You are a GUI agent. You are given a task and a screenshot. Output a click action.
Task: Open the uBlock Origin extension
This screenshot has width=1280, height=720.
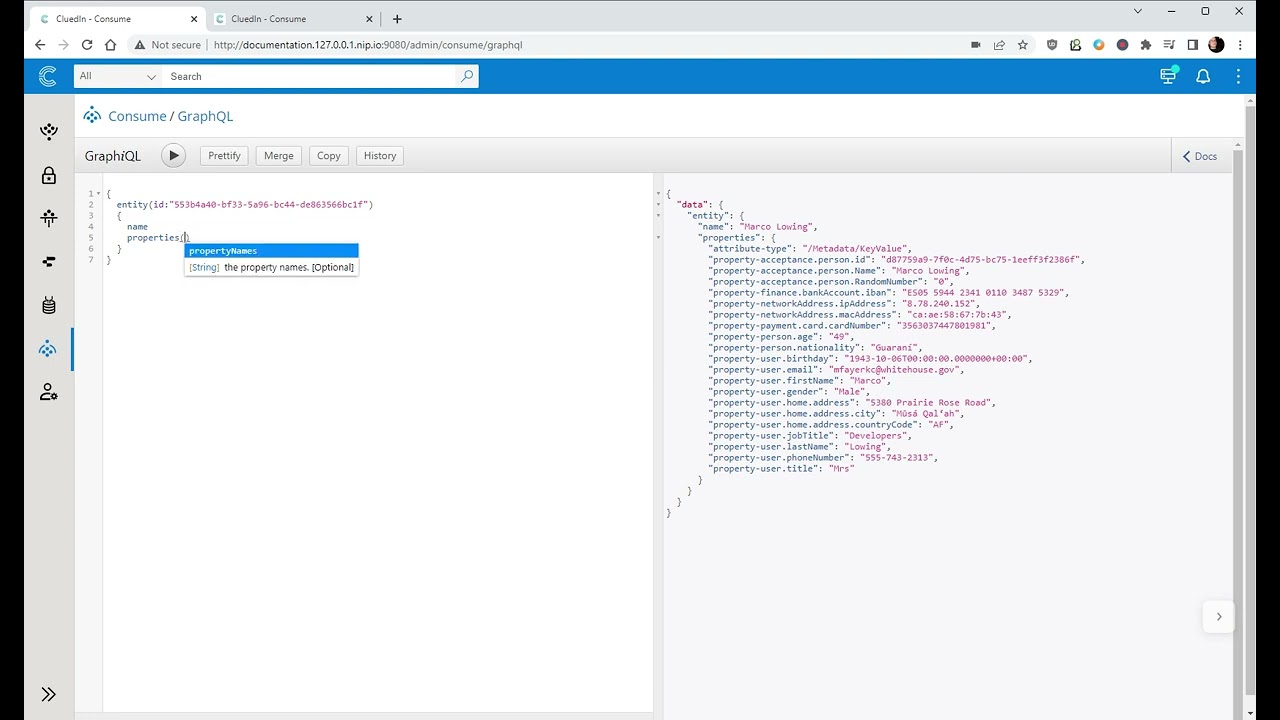[x=1052, y=45]
